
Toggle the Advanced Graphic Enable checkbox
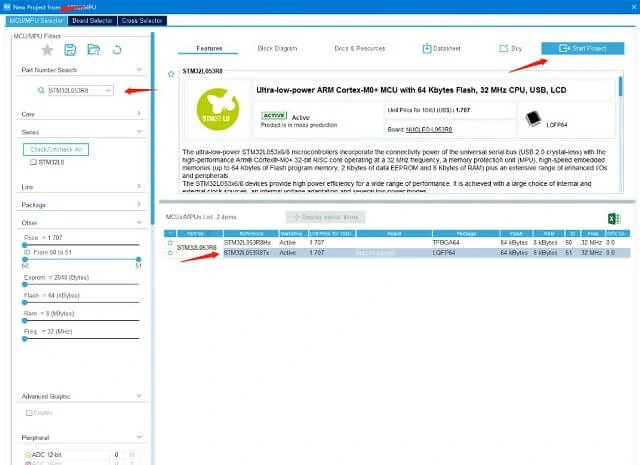pyautogui.click(x=29, y=413)
